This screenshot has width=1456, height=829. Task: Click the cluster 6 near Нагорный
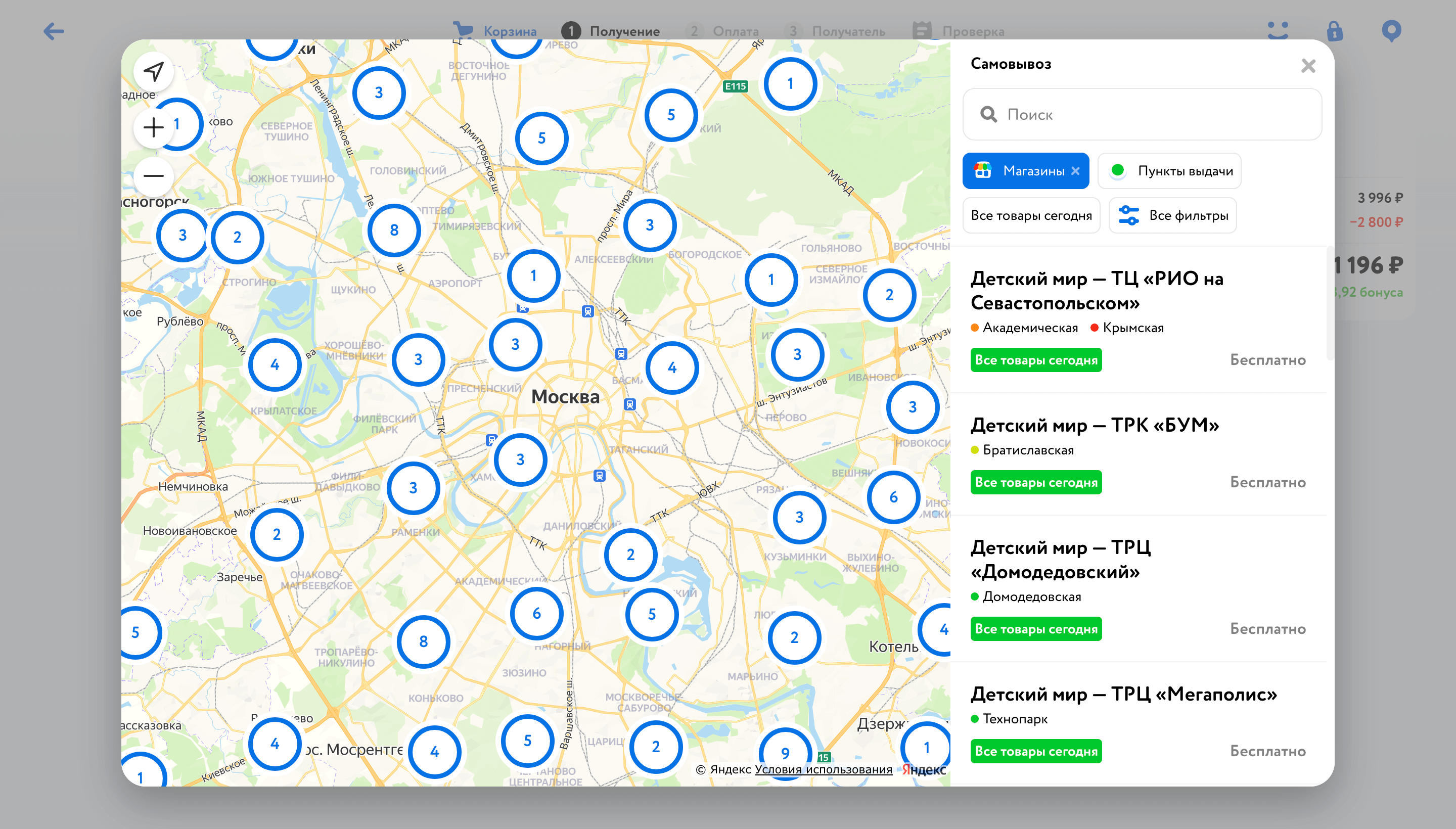click(536, 614)
